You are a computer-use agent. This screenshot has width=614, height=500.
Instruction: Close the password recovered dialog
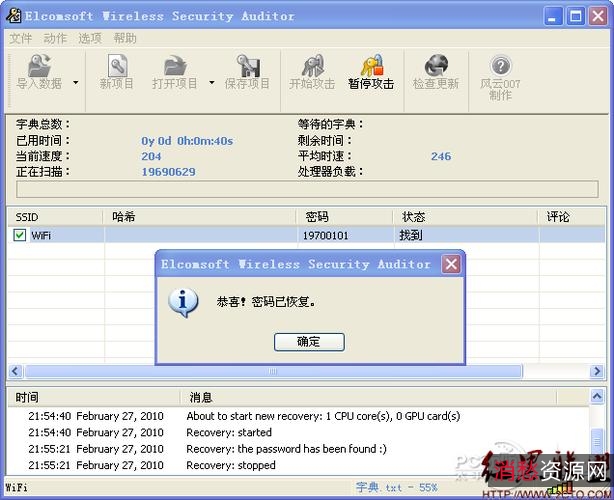(451, 264)
